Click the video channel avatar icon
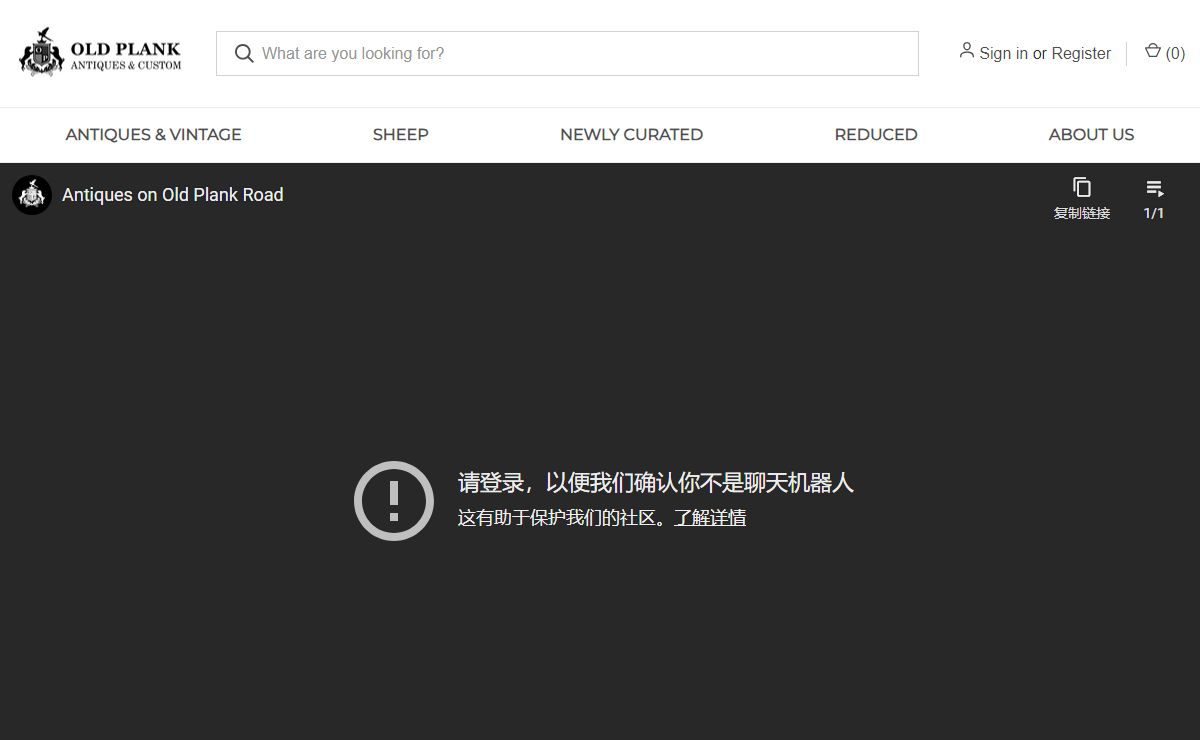The width and height of the screenshot is (1200, 740). coord(32,195)
